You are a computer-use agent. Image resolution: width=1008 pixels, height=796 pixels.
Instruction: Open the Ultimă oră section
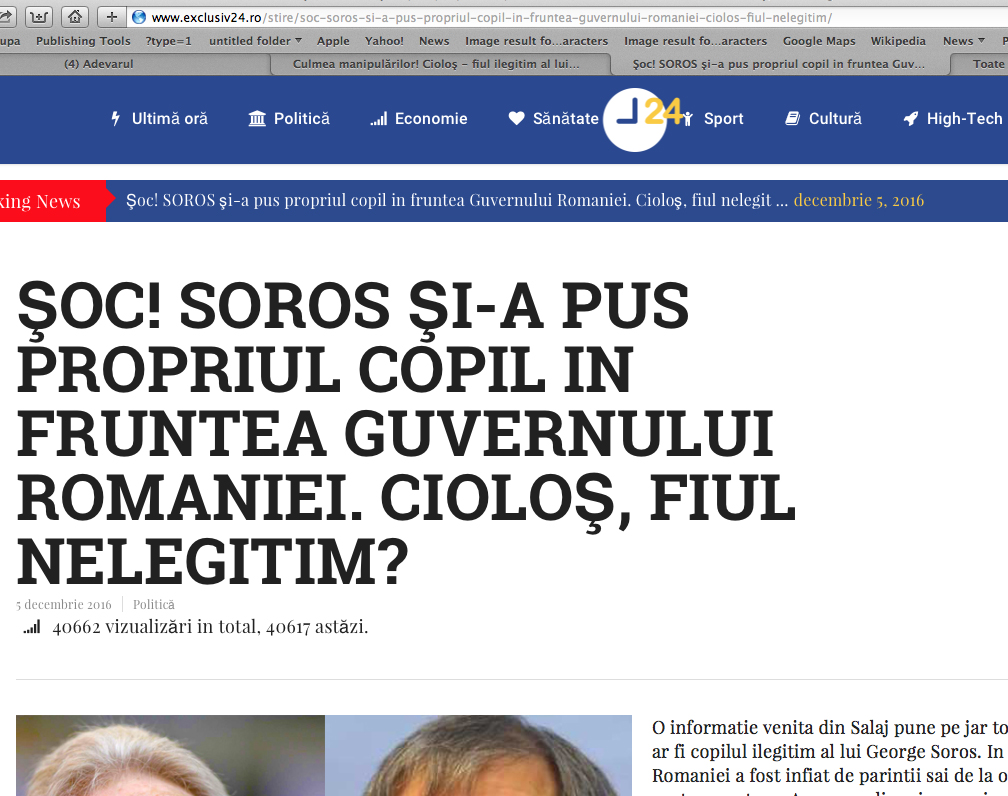170,118
